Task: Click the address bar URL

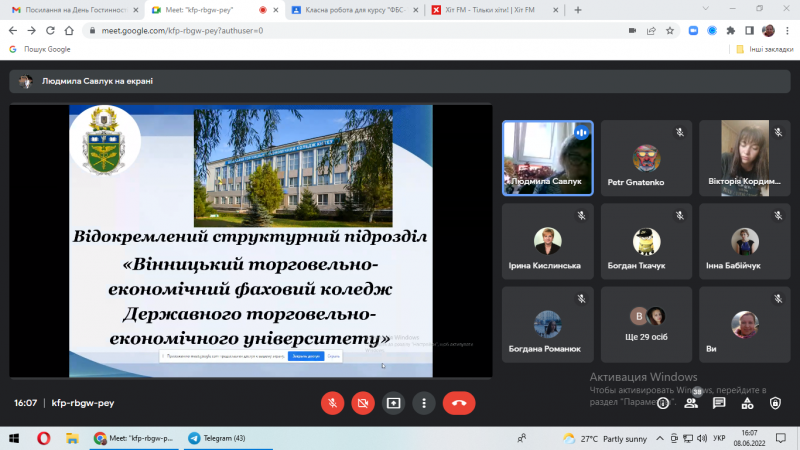Action: [x=182, y=31]
